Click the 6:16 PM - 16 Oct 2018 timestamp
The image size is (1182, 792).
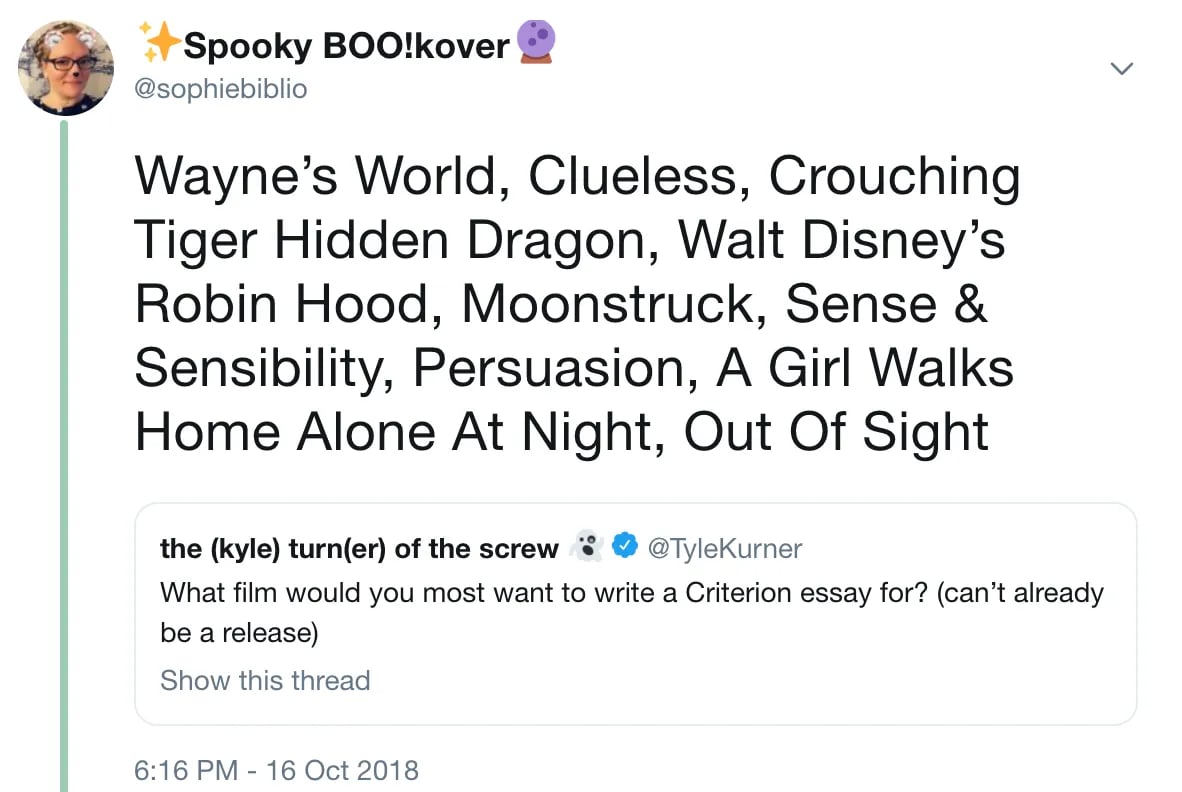[276, 771]
